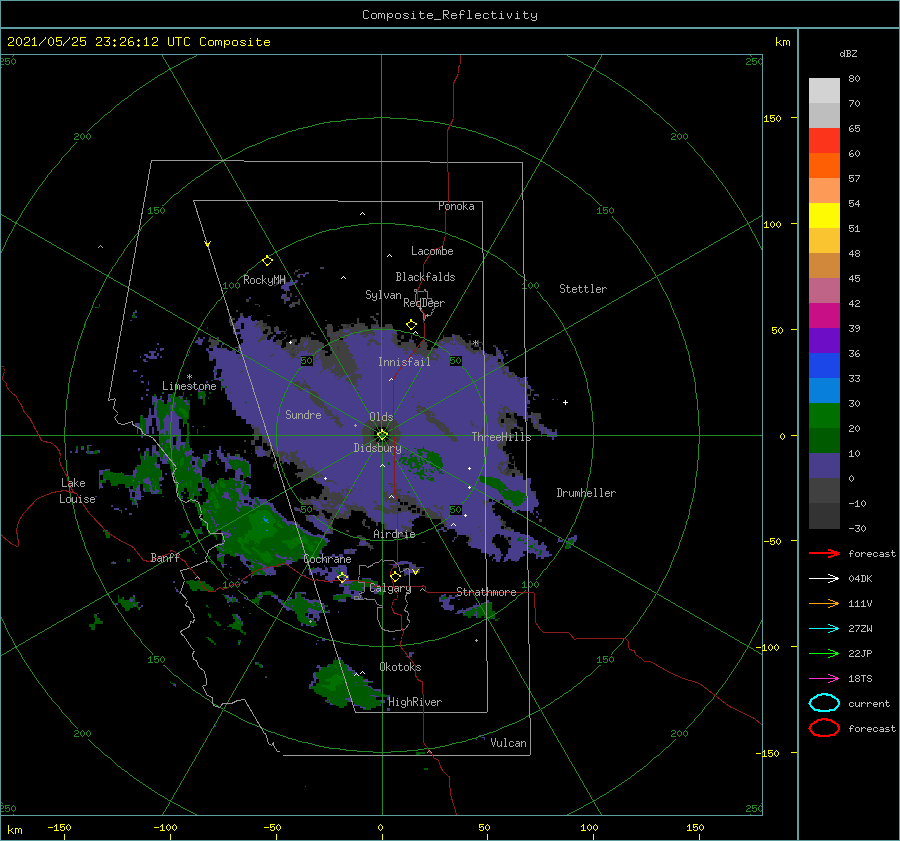Click the radar site marker at Olds
Image resolution: width=900 pixels, height=841 pixels.
click(382, 435)
